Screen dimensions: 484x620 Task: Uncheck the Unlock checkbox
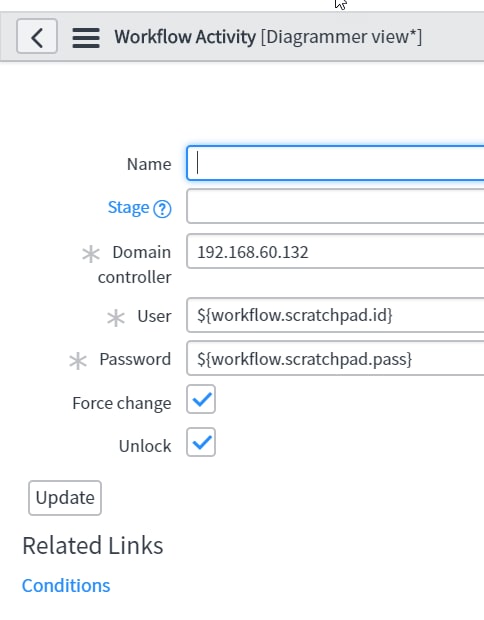[201, 442]
